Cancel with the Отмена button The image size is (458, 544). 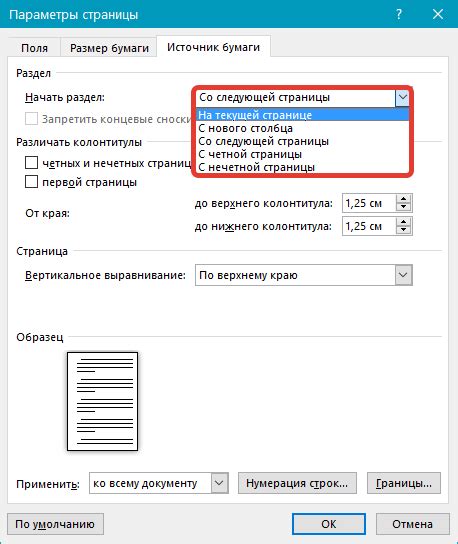coord(413,524)
